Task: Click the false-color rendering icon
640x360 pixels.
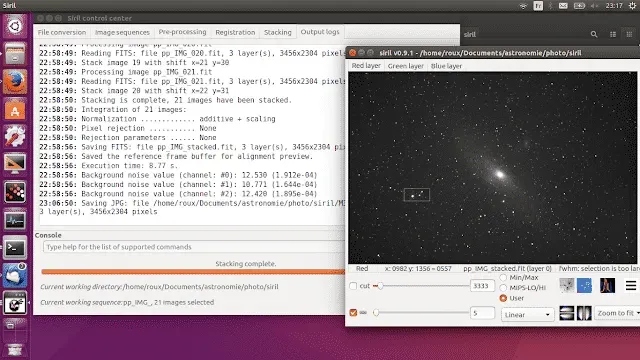Action: pos(607,285)
